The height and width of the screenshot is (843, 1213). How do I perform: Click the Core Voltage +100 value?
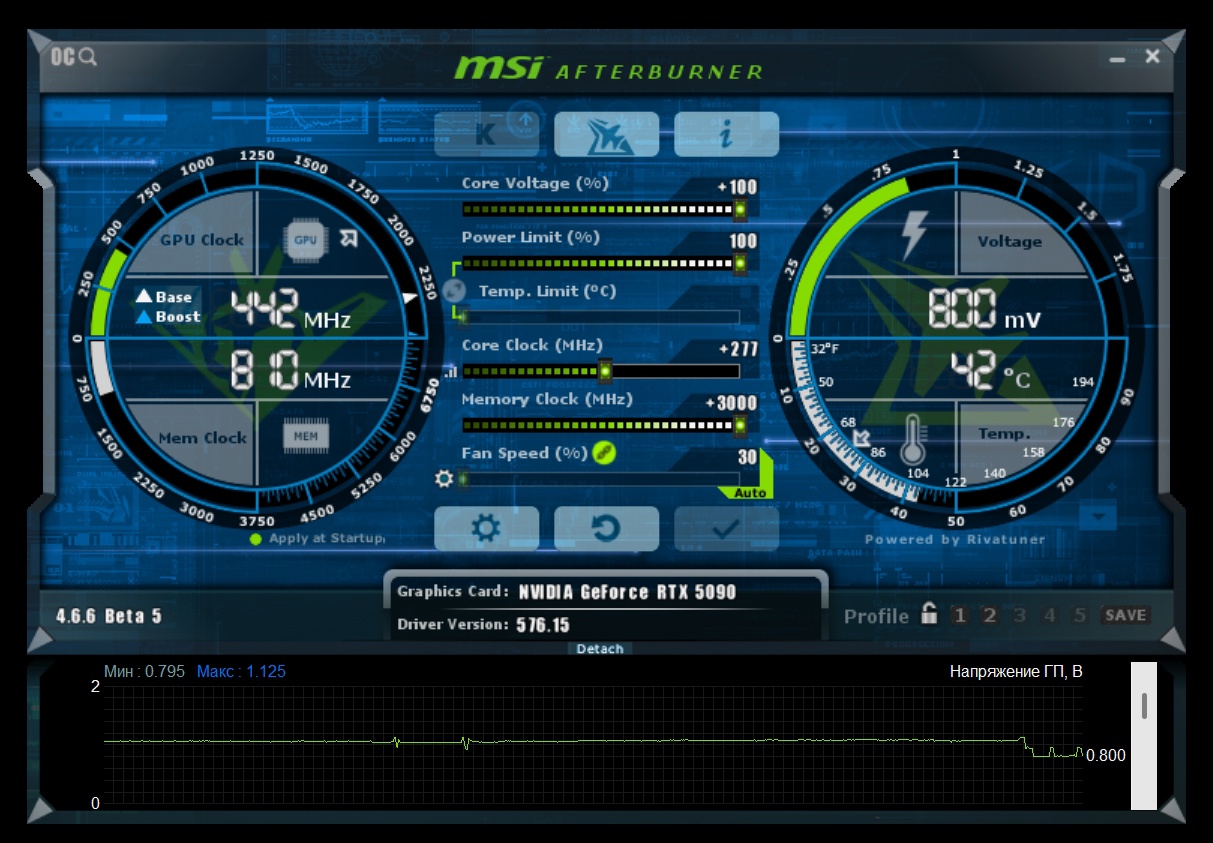[x=738, y=187]
